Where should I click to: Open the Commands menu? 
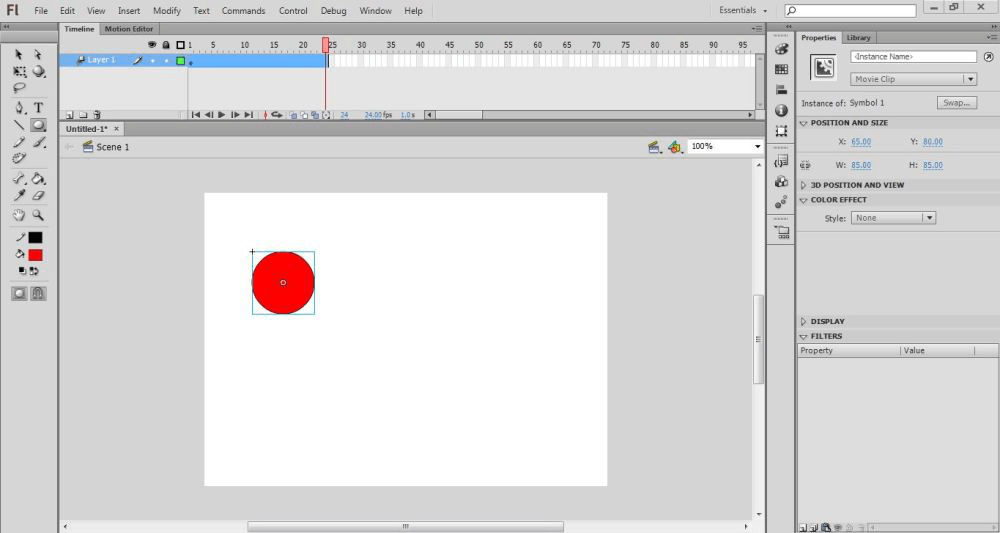point(244,11)
